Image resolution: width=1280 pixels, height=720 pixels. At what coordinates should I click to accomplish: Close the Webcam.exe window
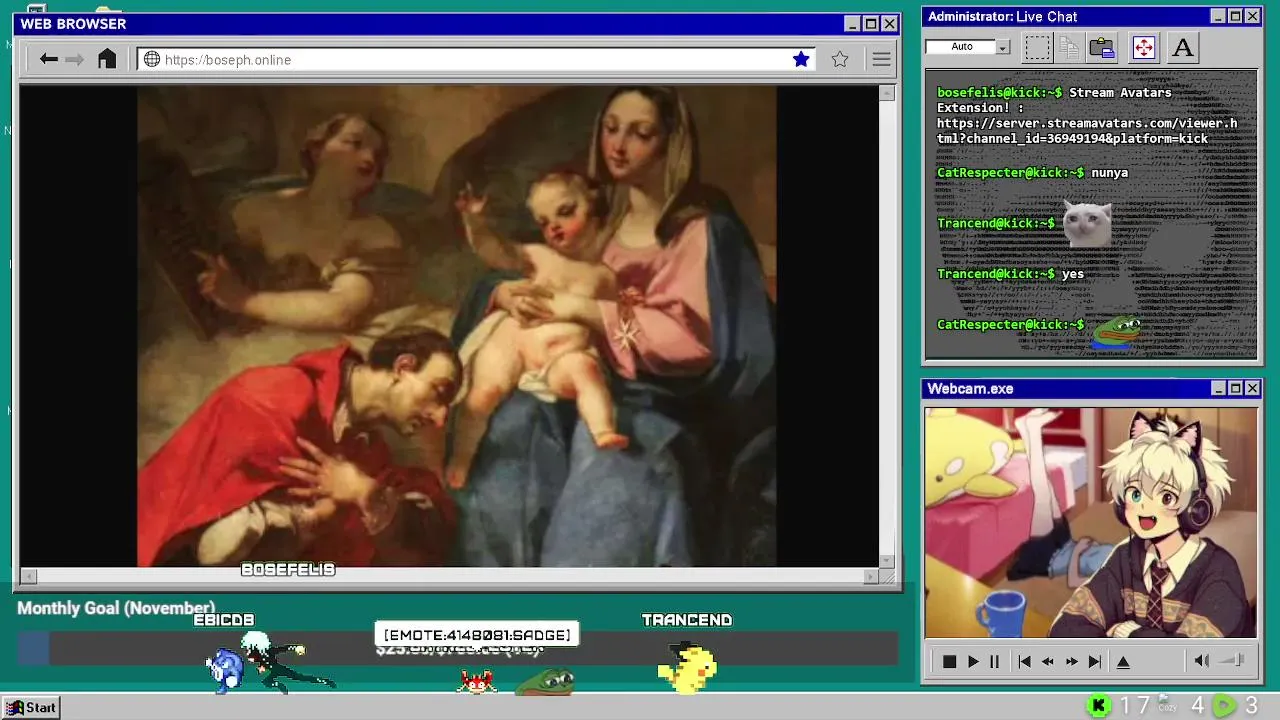click(1252, 388)
